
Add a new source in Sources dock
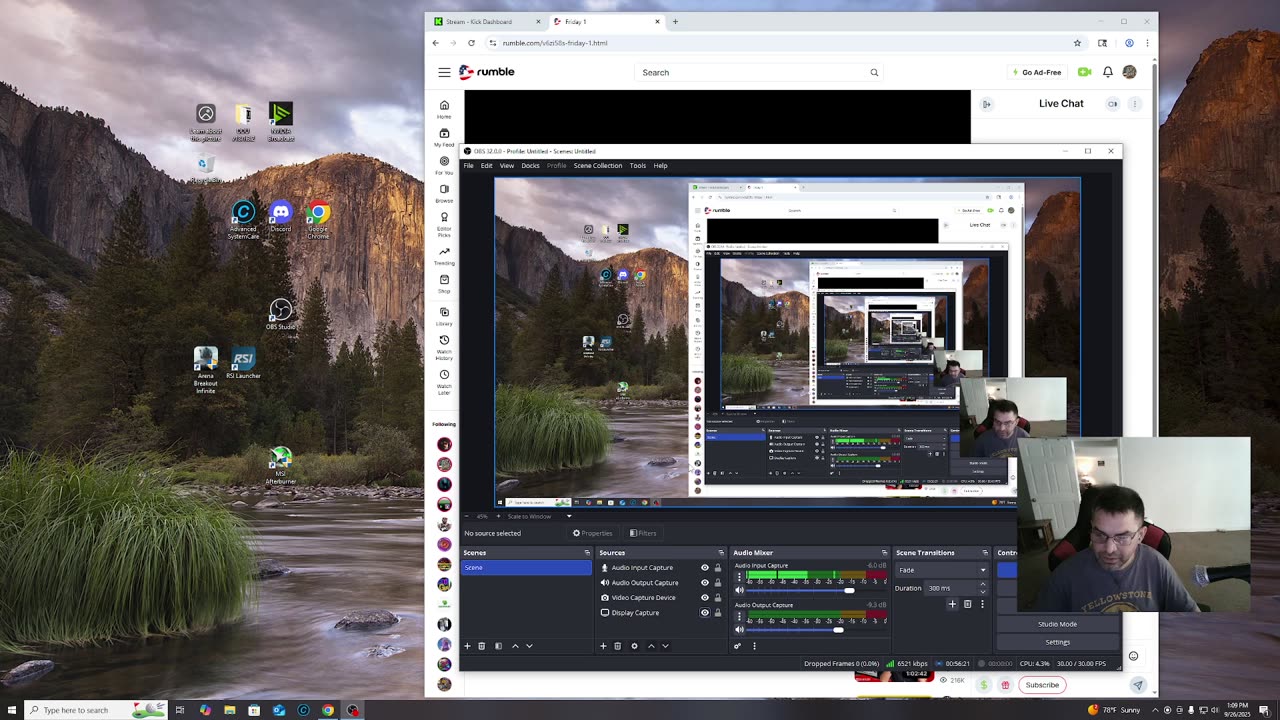(603, 646)
